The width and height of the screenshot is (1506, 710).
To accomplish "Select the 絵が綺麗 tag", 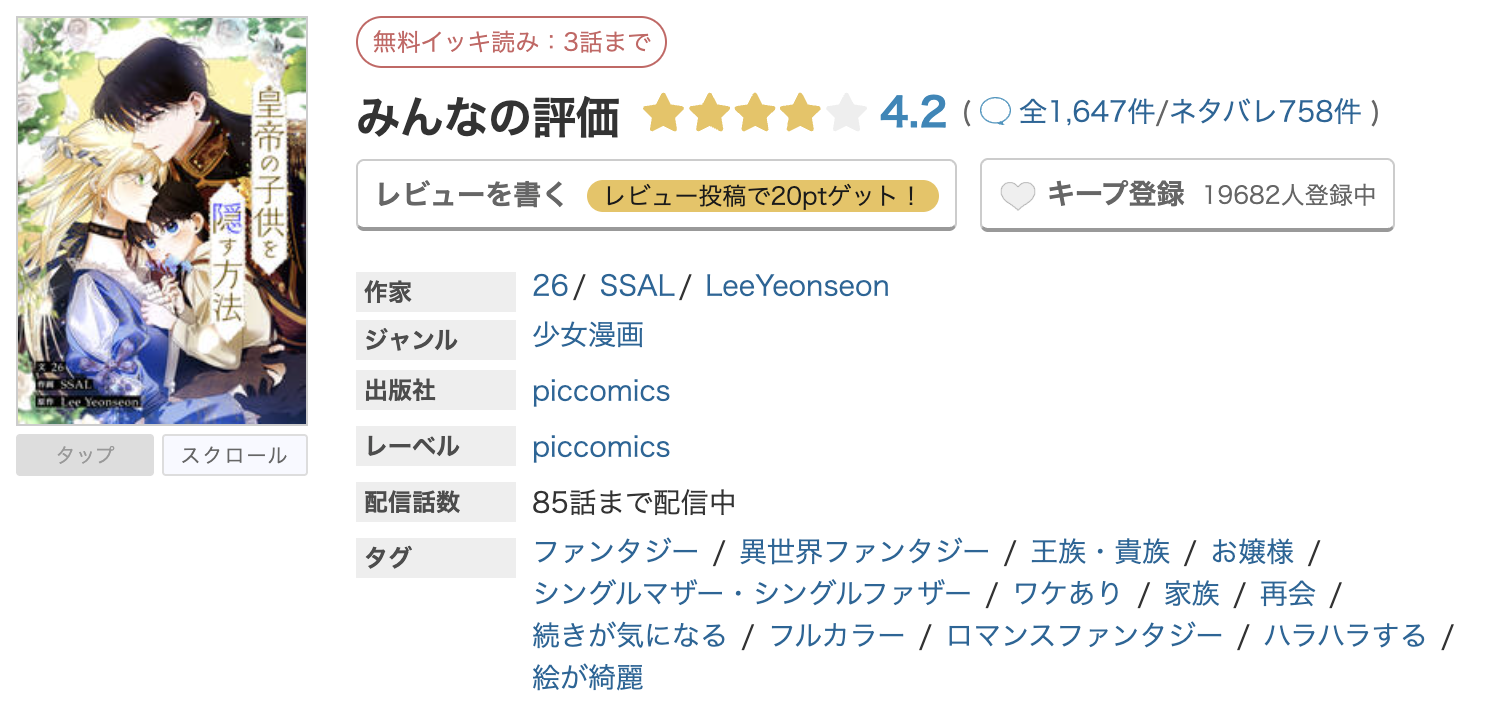I will tap(588, 677).
